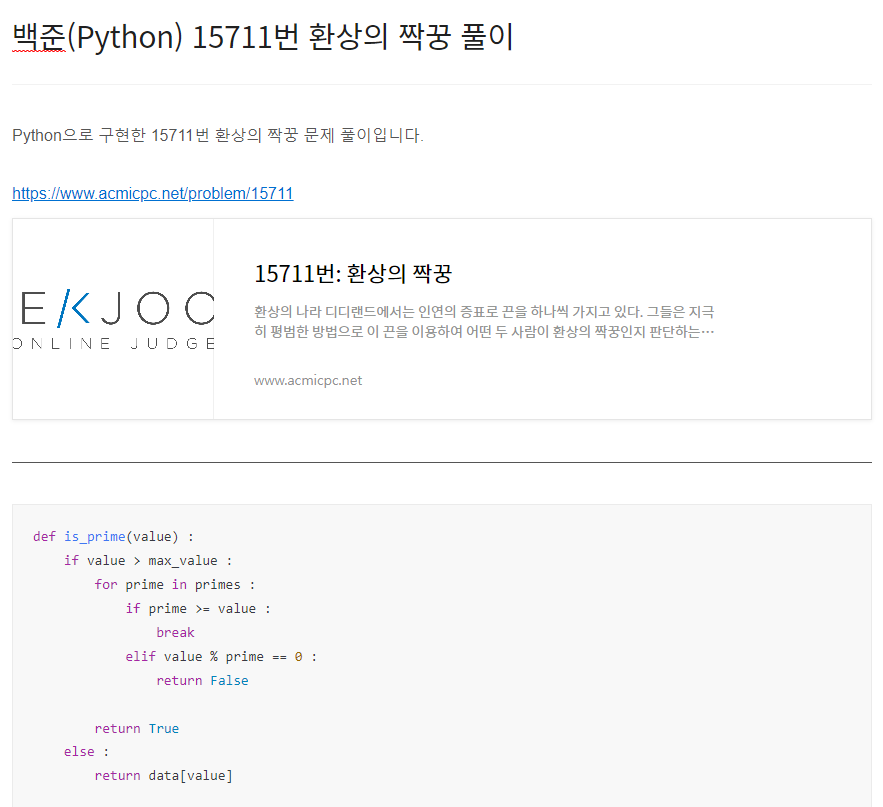Screen dimensions: 883x807
Task: Click the return True line in code
Action: 137,728
